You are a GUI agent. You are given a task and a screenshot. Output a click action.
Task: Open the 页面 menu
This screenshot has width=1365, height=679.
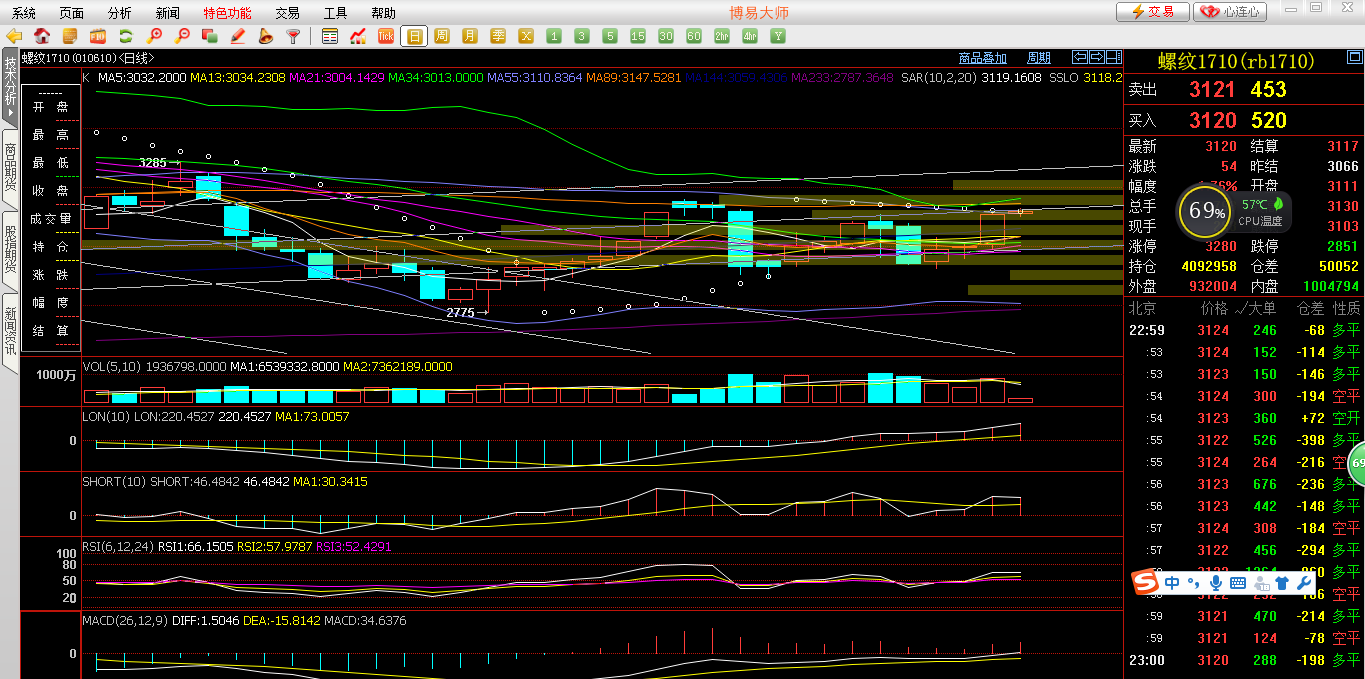point(72,13)
